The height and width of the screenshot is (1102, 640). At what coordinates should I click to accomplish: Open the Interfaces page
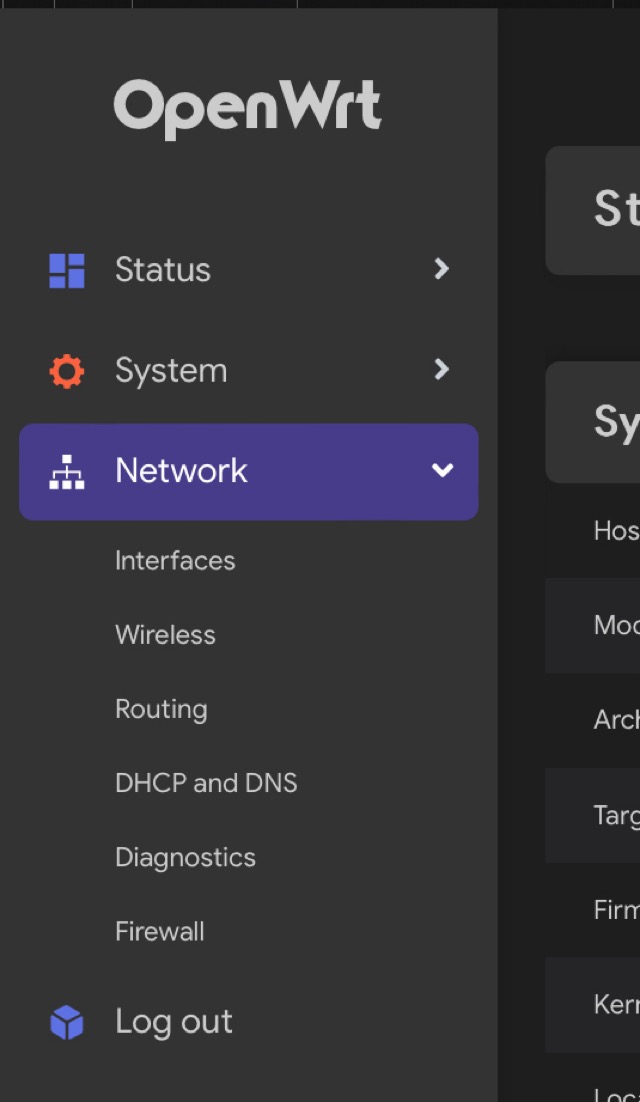click(175, 561)
